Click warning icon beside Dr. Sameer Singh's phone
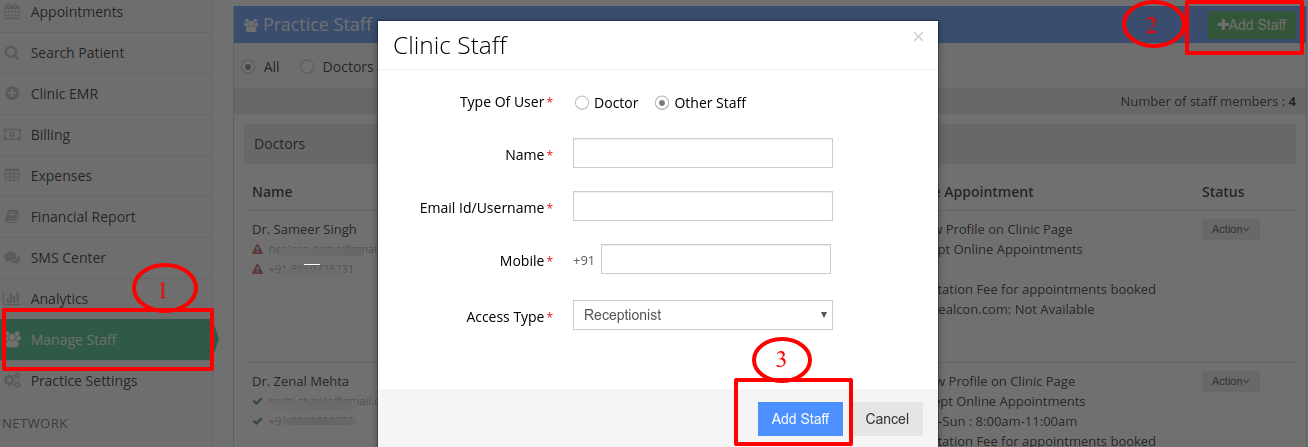Image resolution: width=1308 pixels, height=447 pixels. (258, 269)
